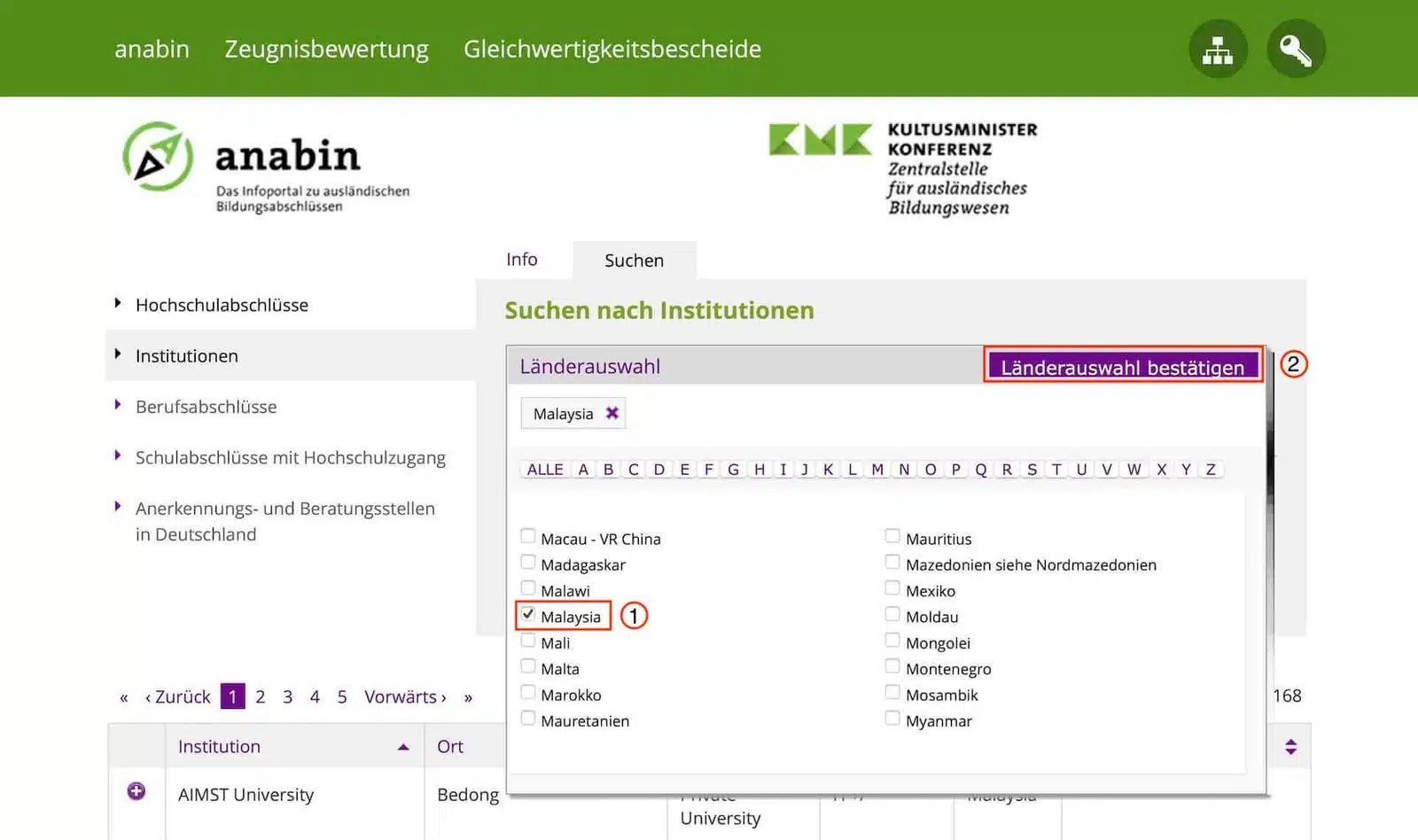Go to next page via Vorwärts link
Image resolution: width=1418 pixels, height=840 pixels.
[x=403, y=696]
